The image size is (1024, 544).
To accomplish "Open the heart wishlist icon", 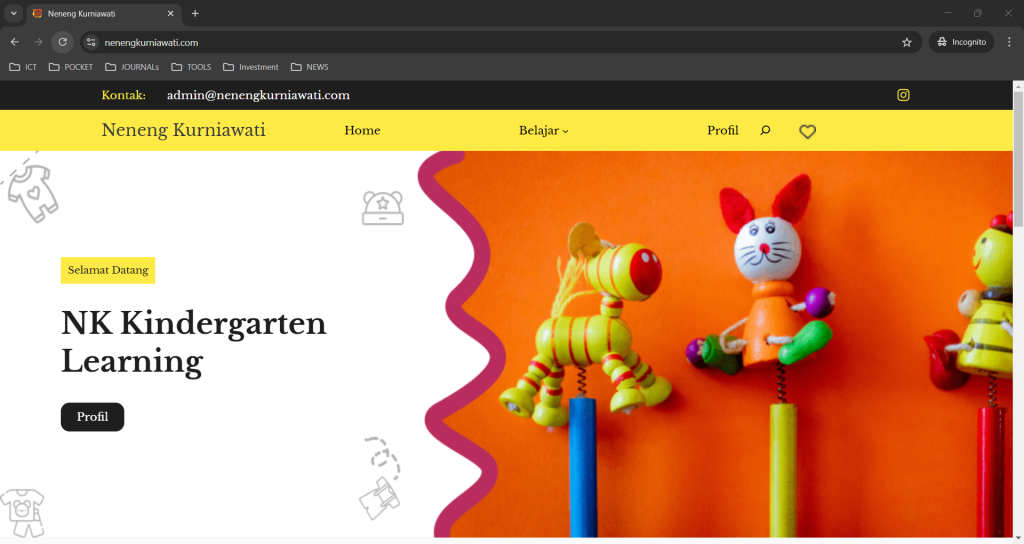I will (808, 131).
